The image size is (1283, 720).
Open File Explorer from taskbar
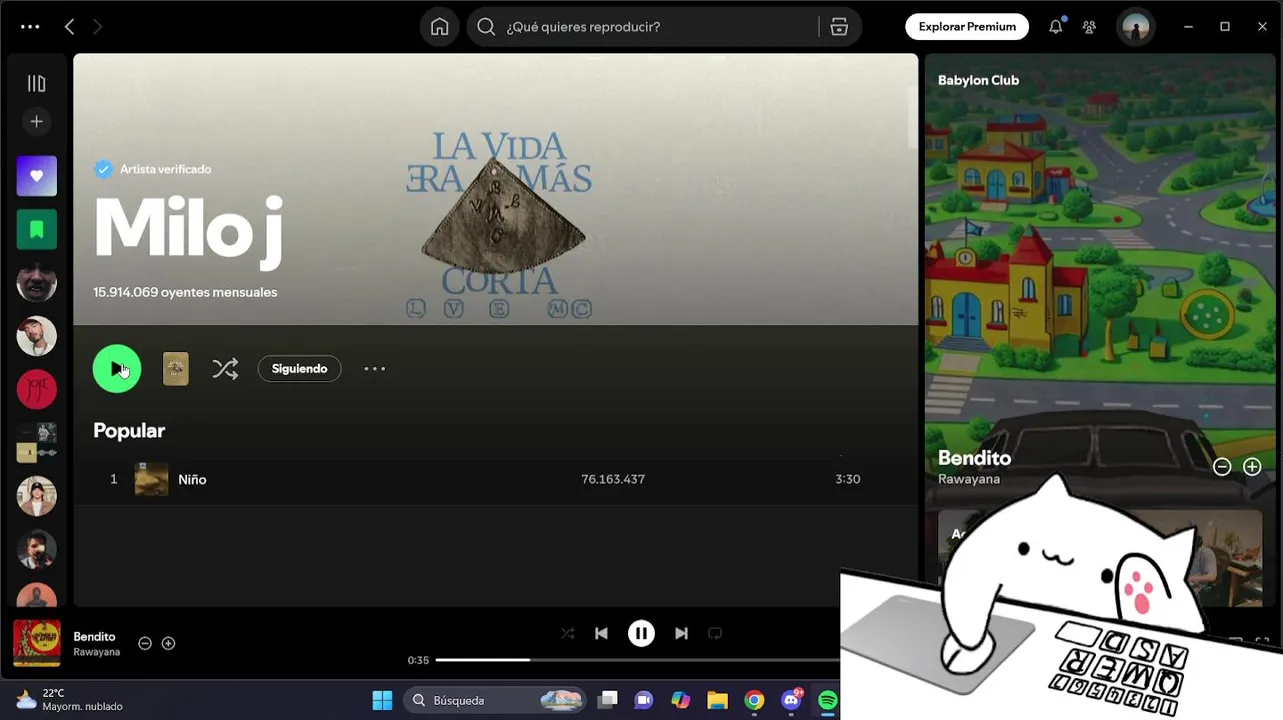[717, 700]
